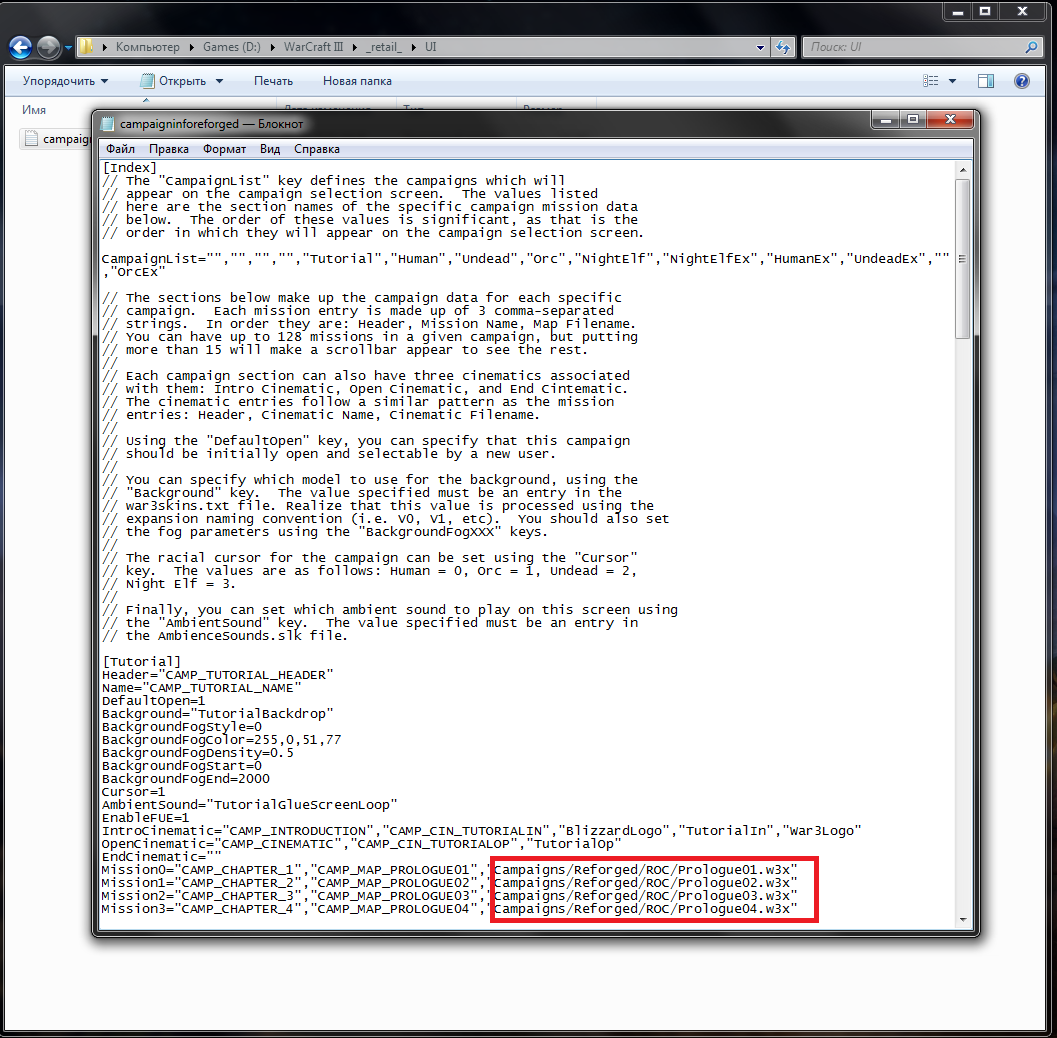Choose Печать in Explorer toolbar
The width and height of the screenshot is (1057, 1038).
click(x=273, y=81)
